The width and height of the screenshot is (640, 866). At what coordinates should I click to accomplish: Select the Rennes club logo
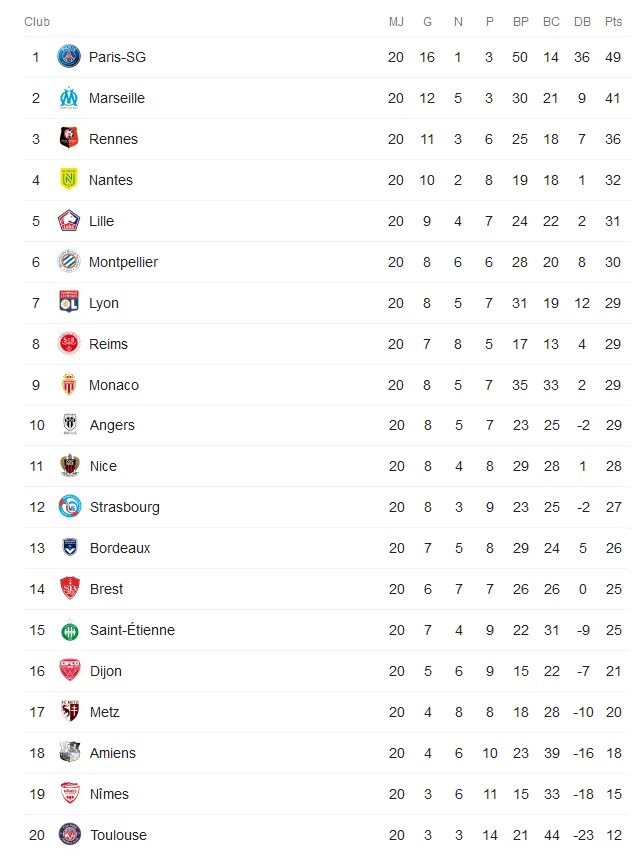(x=69, y=139)
